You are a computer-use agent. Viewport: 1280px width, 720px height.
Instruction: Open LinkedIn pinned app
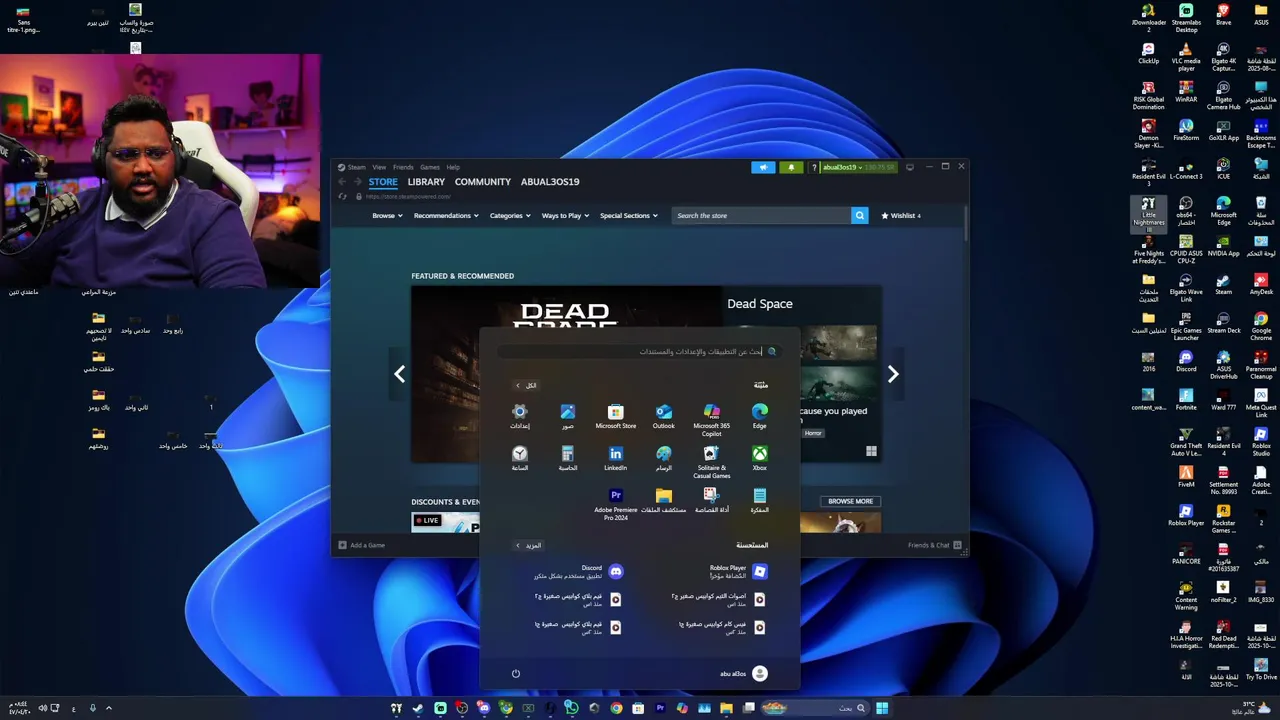[616, 459]
